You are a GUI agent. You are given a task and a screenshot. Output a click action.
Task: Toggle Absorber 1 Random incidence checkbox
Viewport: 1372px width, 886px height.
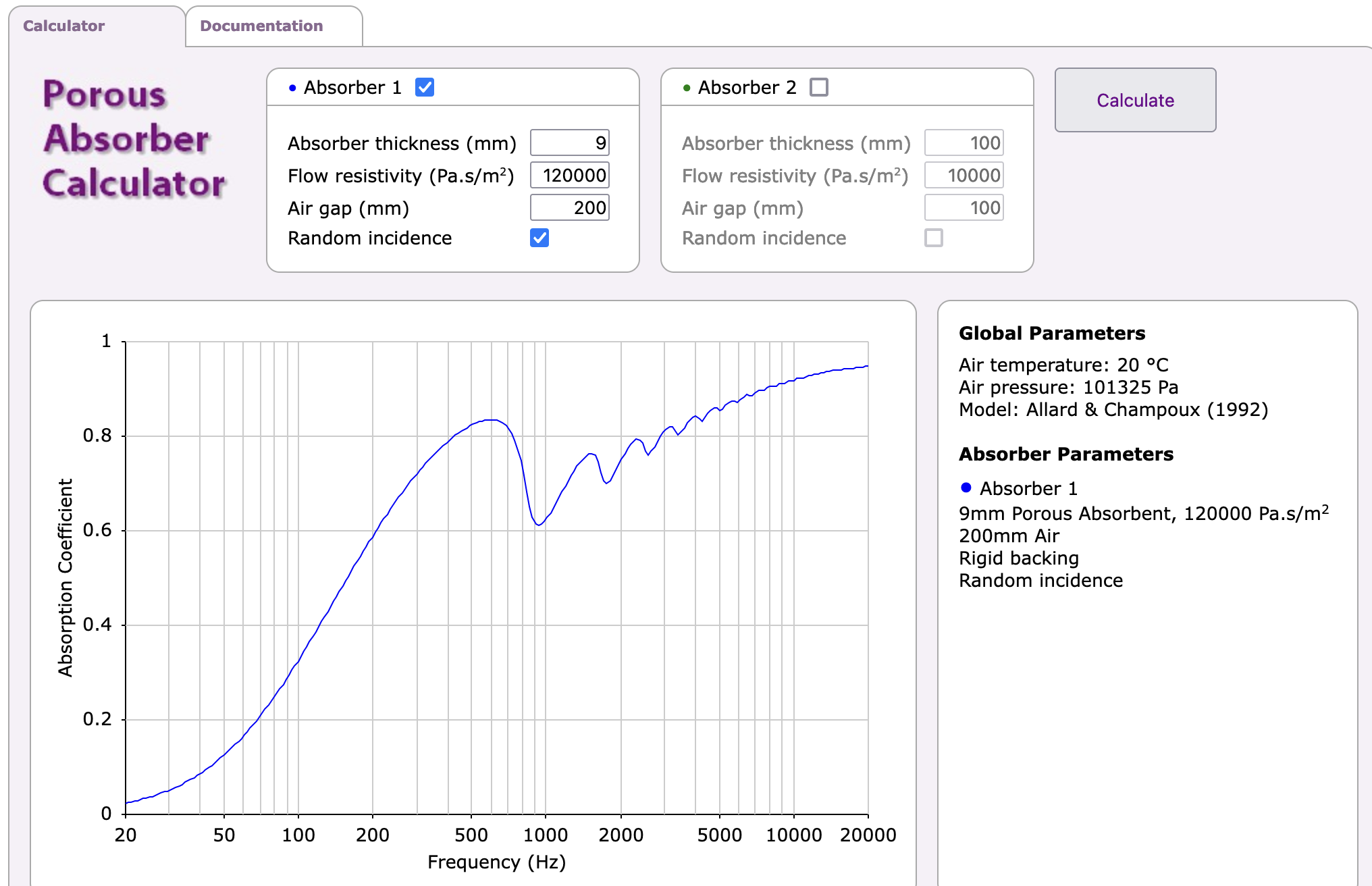coord(539,238)
